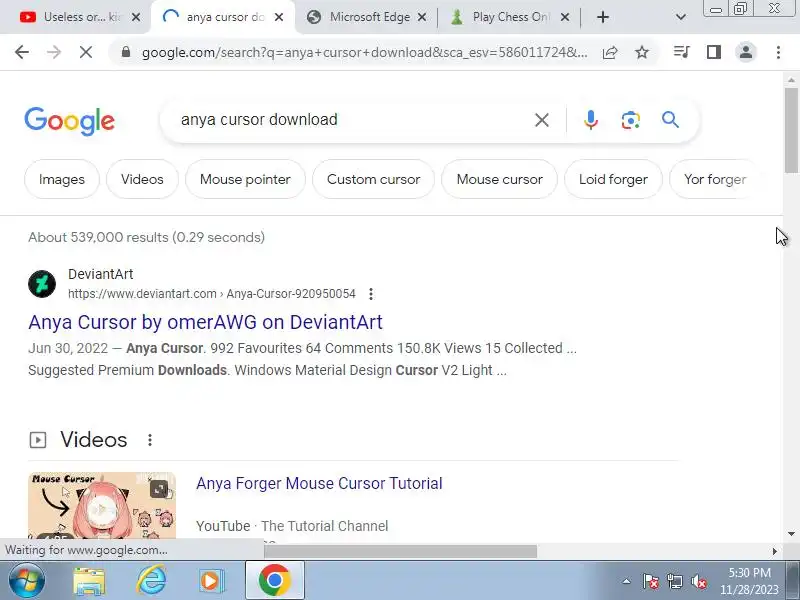Open the taskbar clock 5:30 PM
This screenshot has height=600, width=800.
click(749, 572)
